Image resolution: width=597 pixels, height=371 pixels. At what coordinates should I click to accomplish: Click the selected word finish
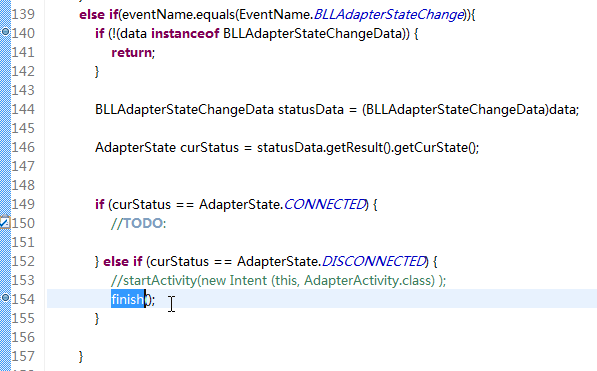(128, 299)
